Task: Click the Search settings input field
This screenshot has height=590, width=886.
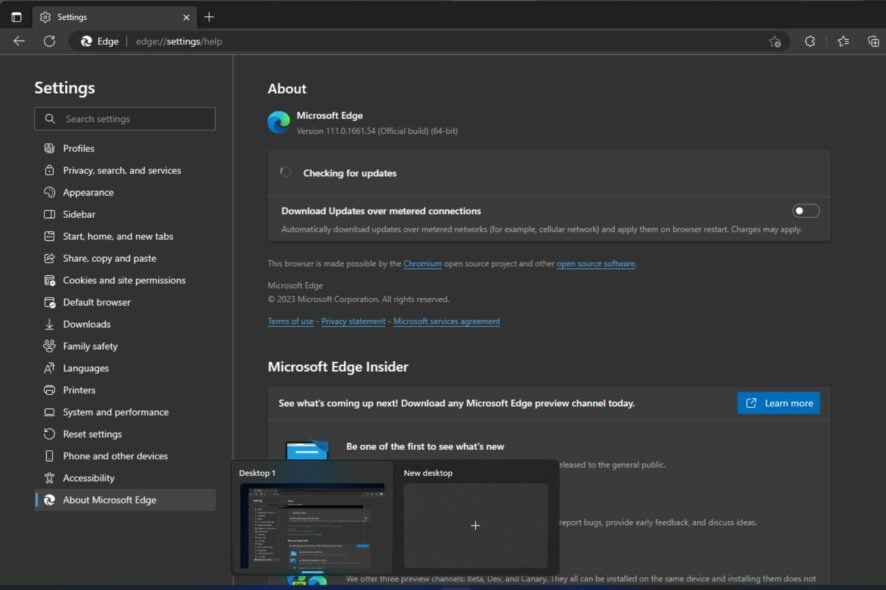Action: pos(125,119)
